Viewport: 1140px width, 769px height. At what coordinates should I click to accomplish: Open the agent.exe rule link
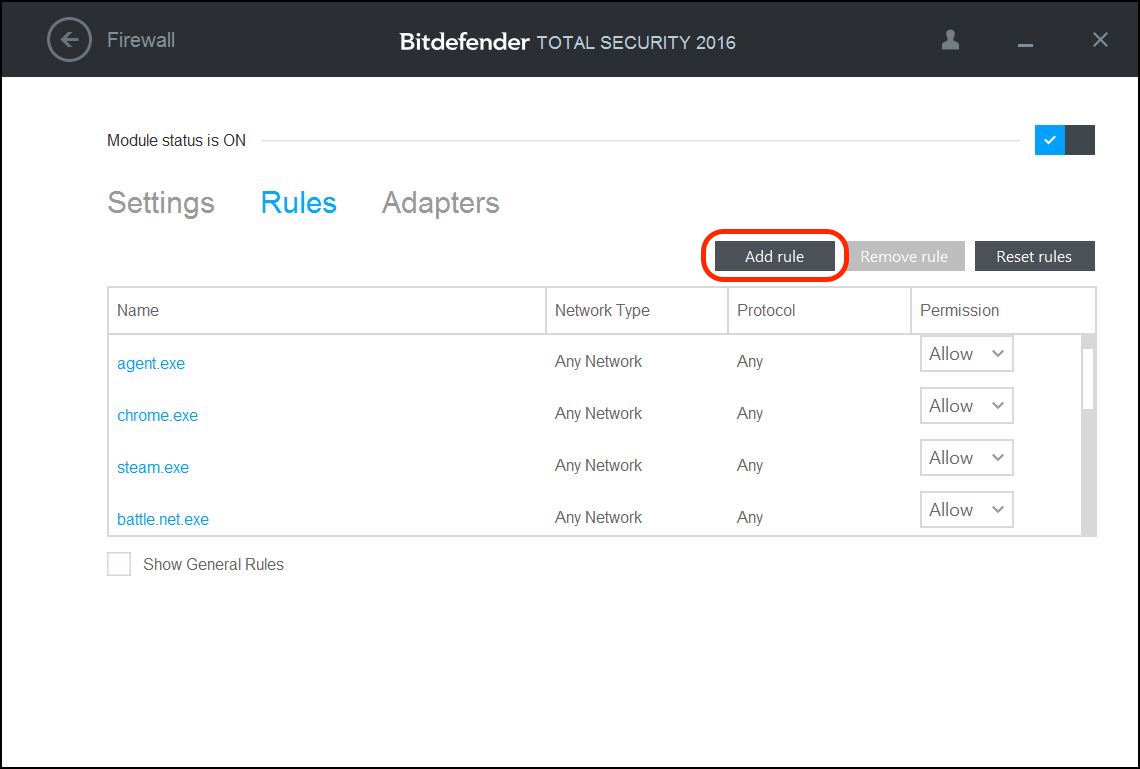[x=151, y=363]
